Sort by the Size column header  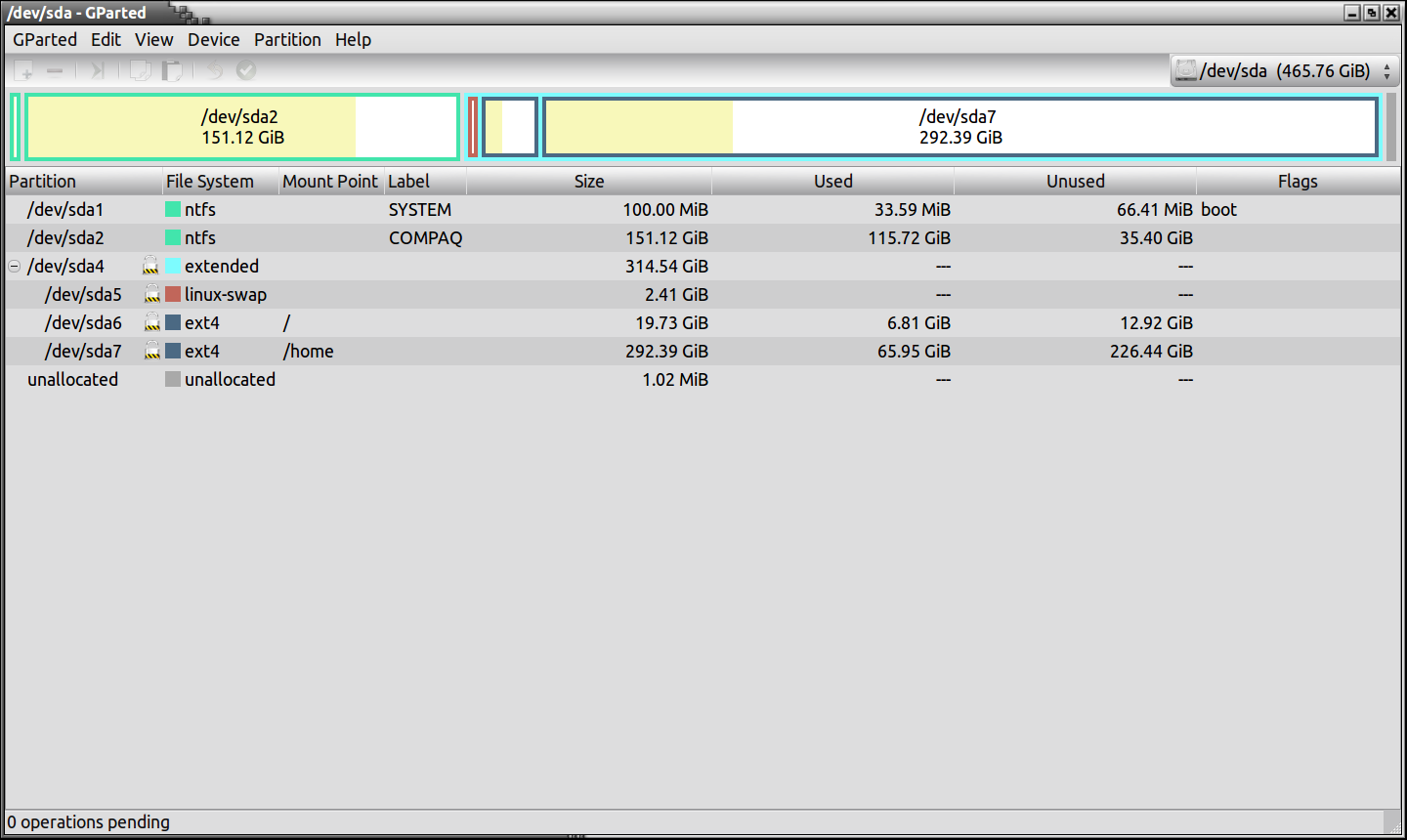(x=588, y=182)
